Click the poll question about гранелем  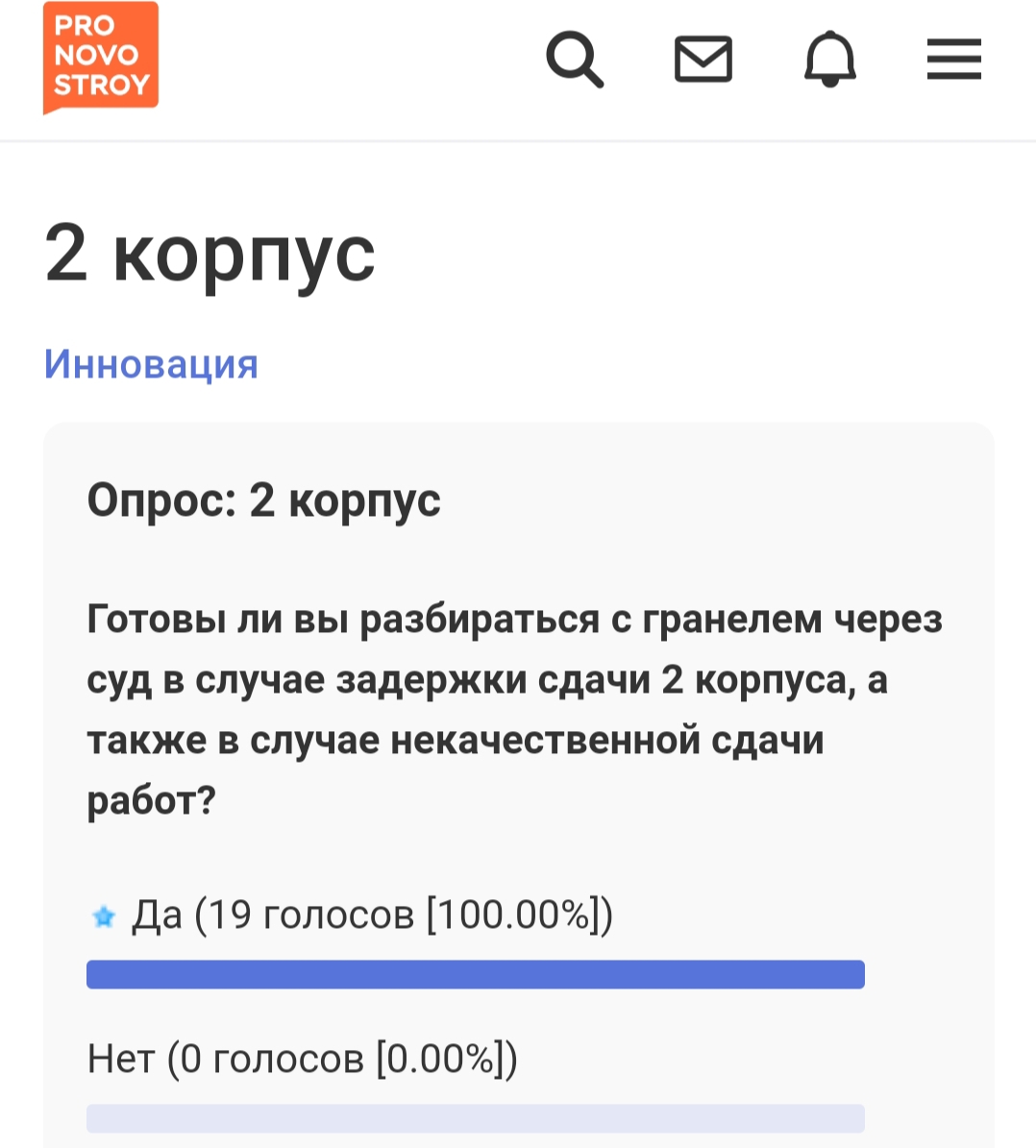click(514, 709)
